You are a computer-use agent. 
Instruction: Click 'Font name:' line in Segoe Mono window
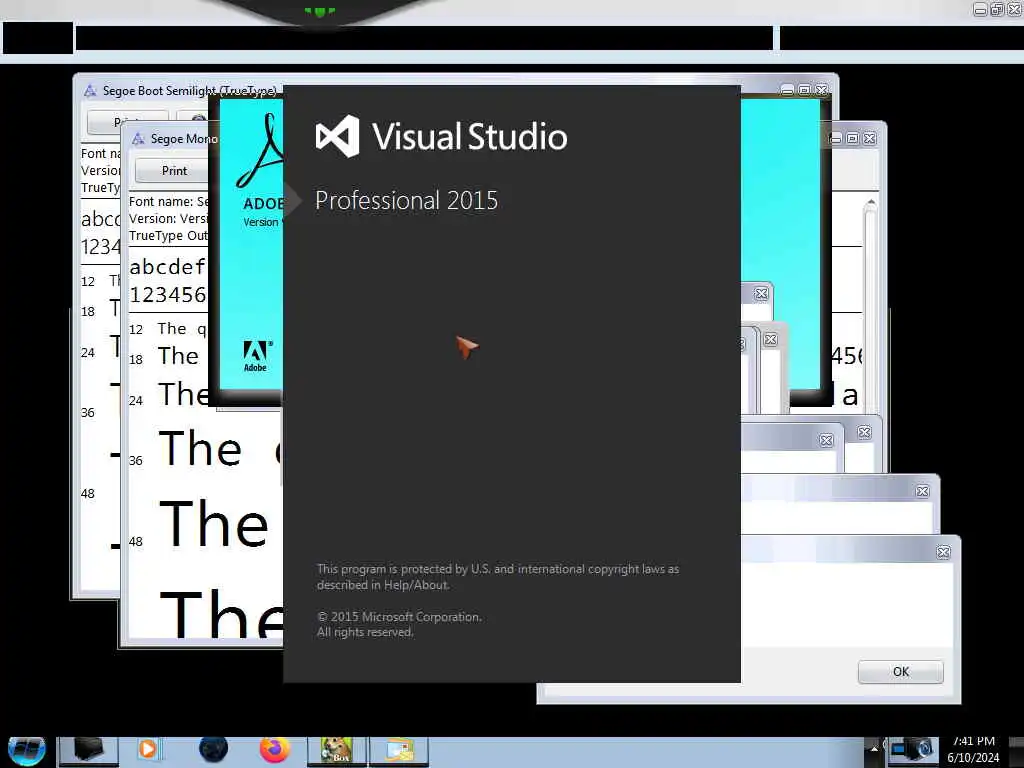(x=168, y=201)
